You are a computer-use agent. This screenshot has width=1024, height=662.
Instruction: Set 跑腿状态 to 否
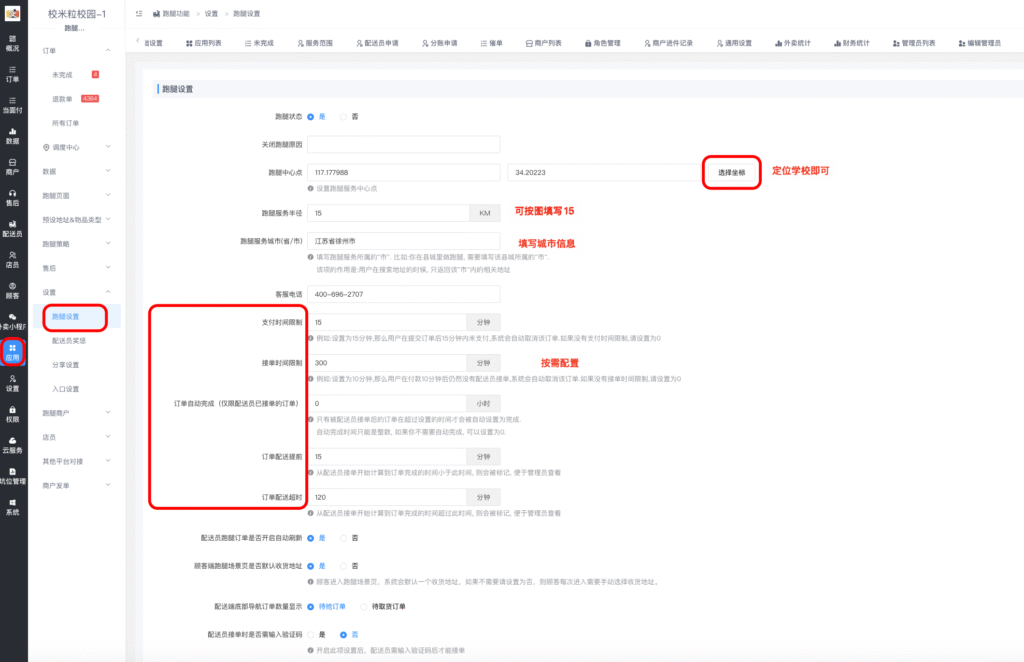(348, 116)
